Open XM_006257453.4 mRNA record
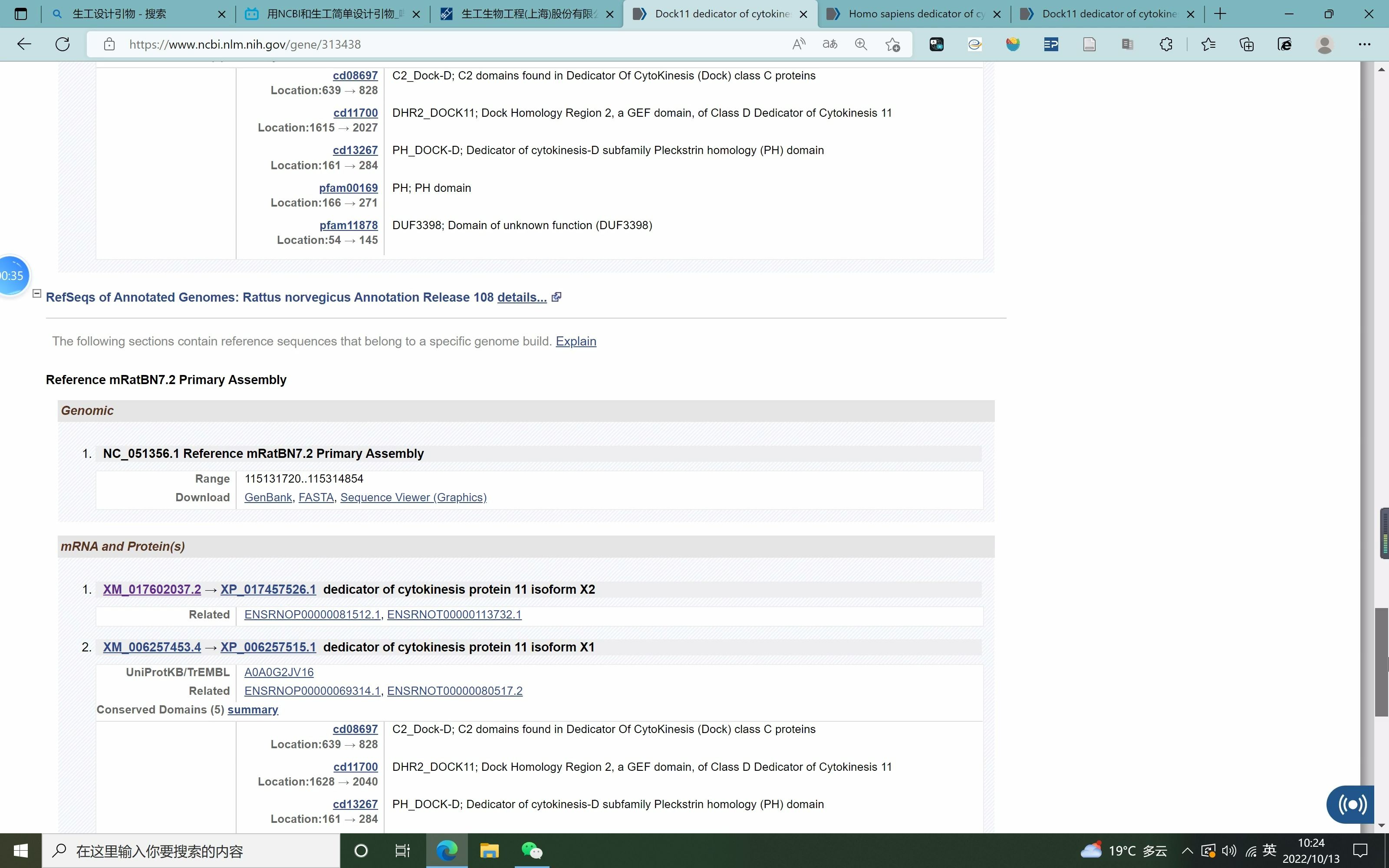 click(152, 647)
